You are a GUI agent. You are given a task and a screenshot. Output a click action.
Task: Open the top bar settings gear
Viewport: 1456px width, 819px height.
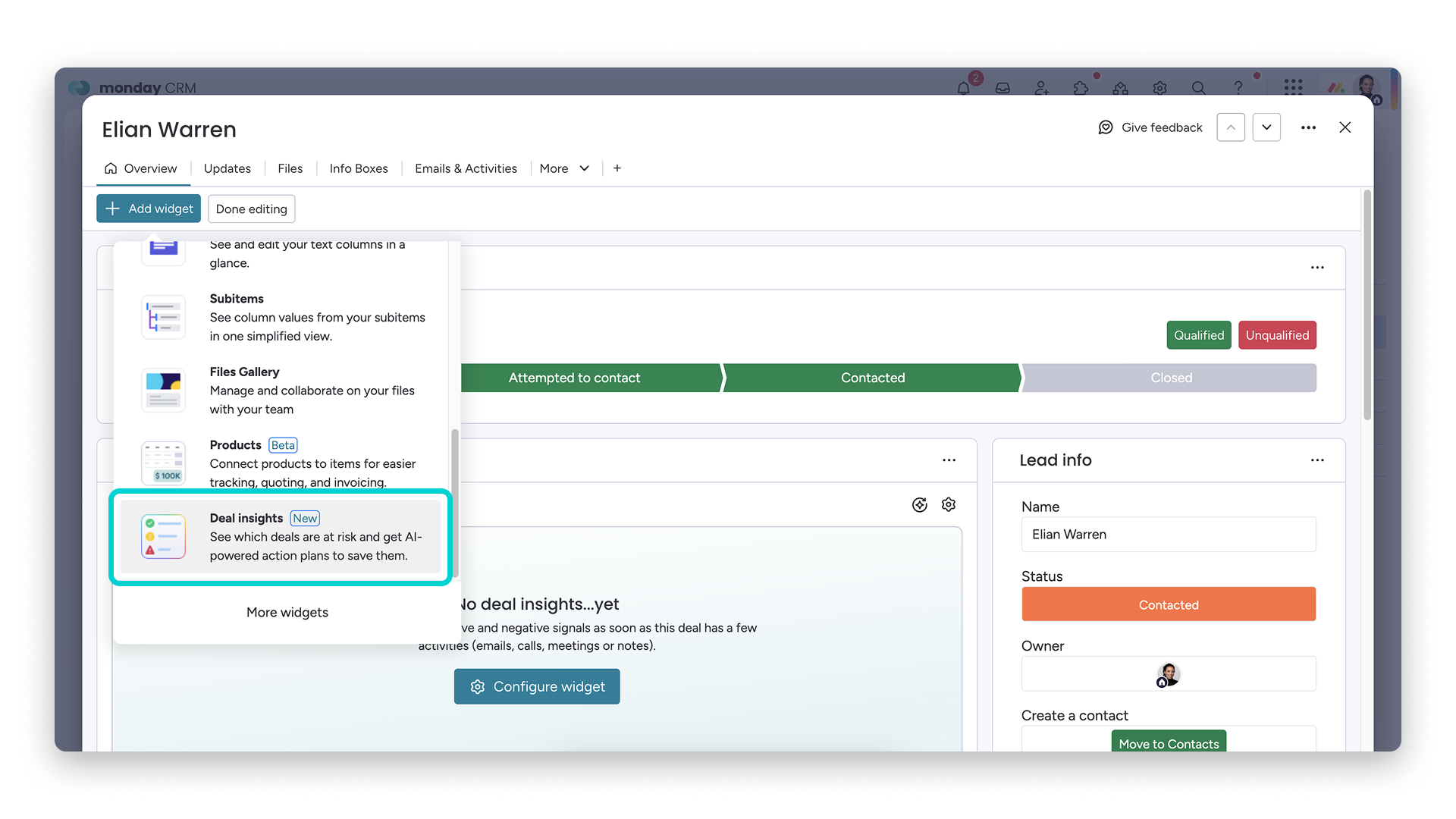1159,88
